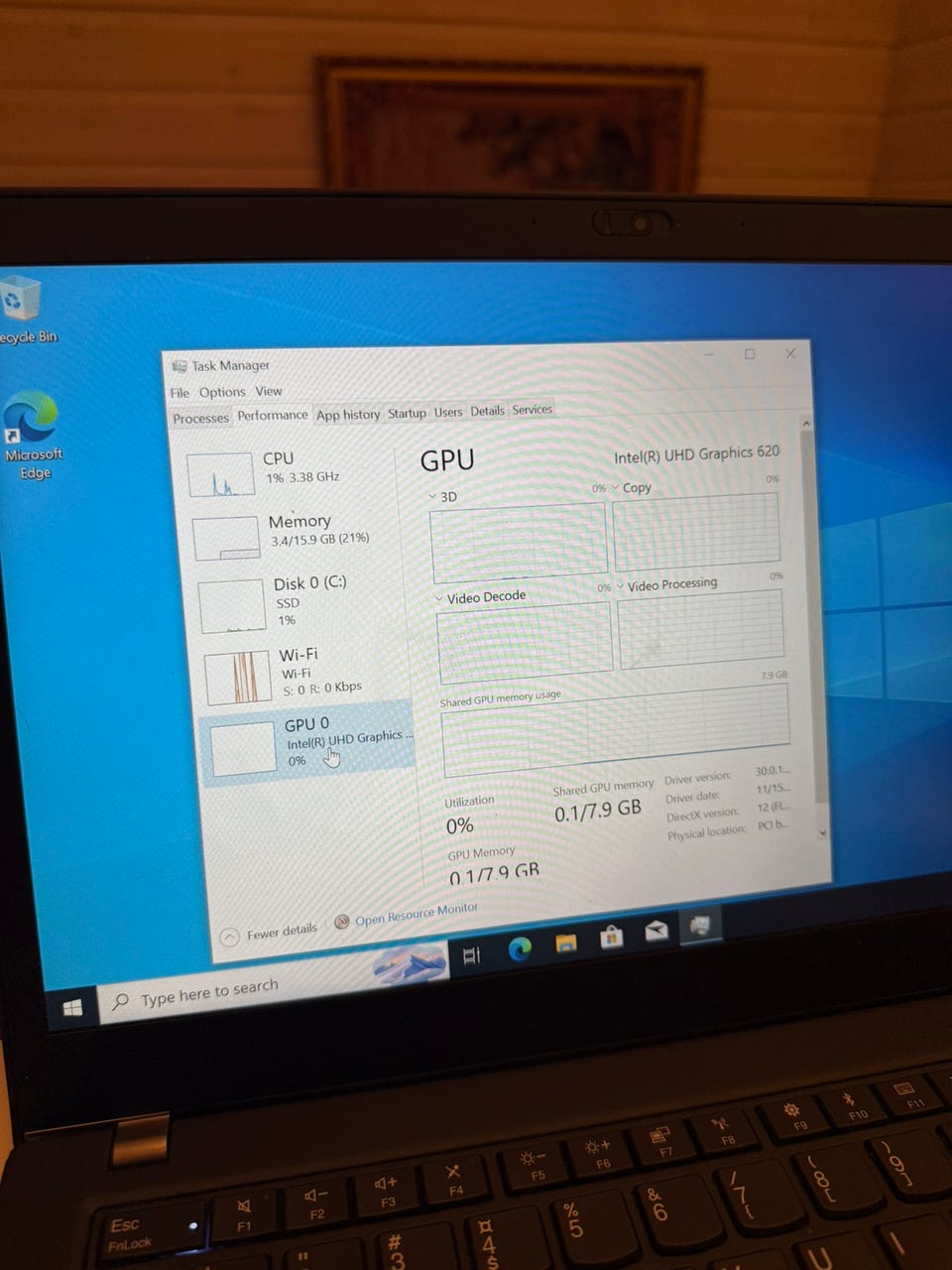
Task: Click the performance pane scroll up arrow
Action: coord(806,424)
